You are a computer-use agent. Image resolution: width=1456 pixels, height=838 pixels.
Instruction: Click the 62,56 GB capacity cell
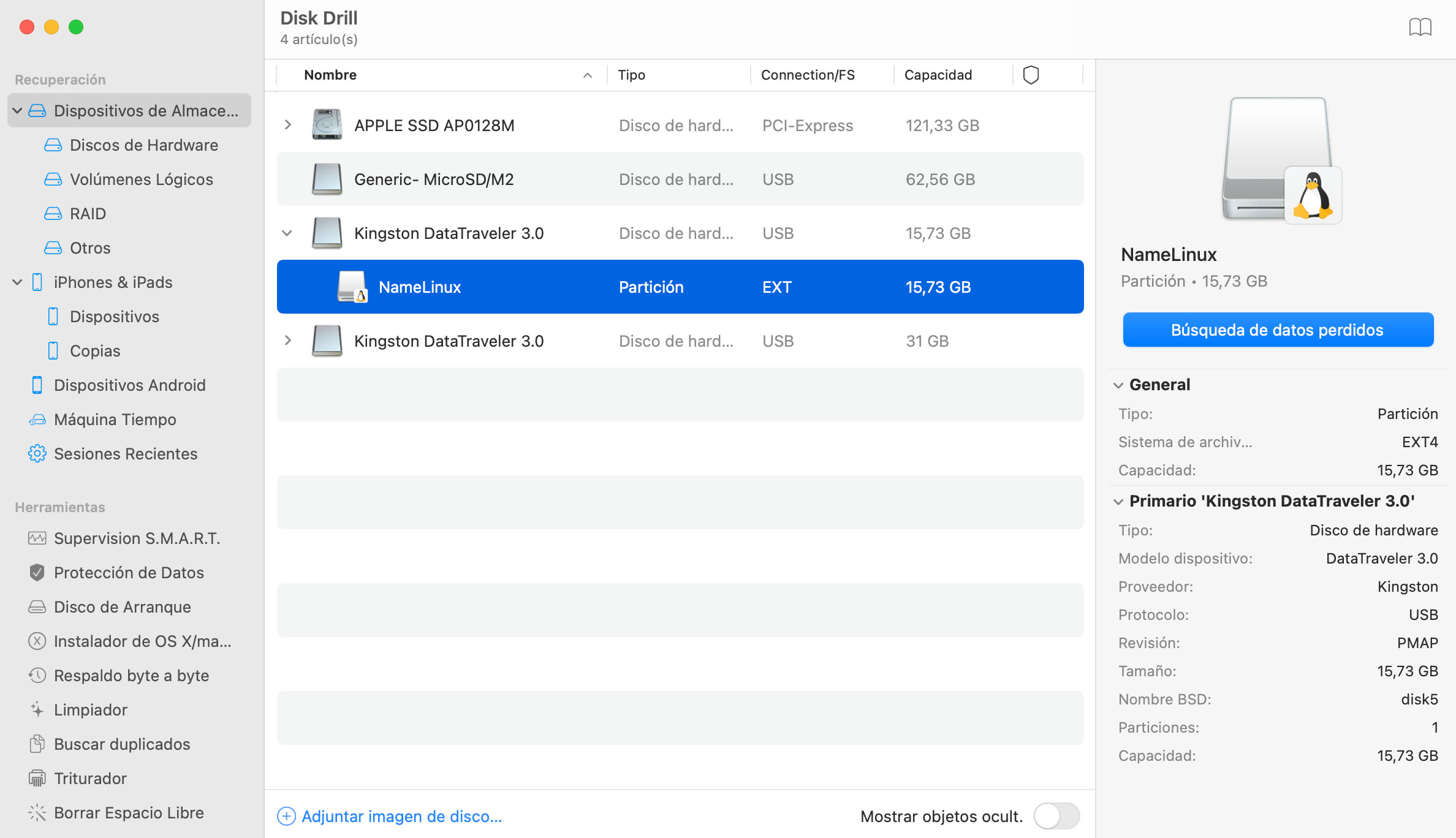941,179
